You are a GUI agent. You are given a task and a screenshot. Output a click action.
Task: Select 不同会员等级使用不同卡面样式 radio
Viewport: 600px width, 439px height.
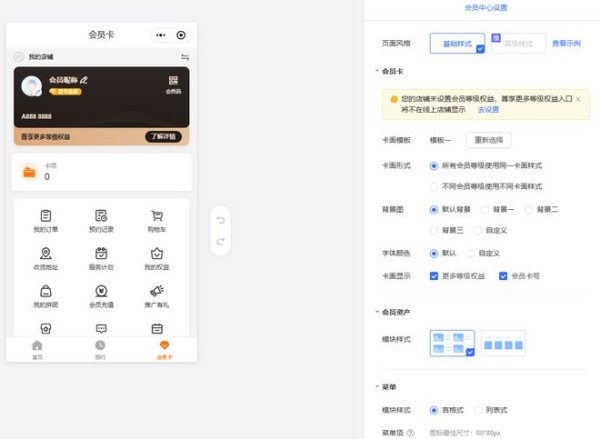(434, 187)
